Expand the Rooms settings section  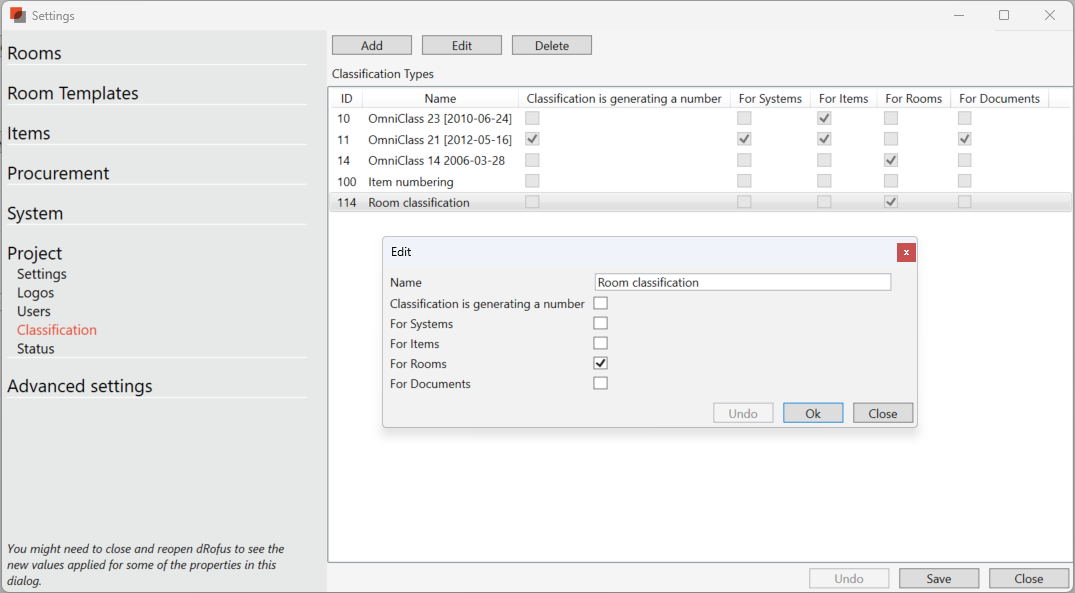point(34,53)
